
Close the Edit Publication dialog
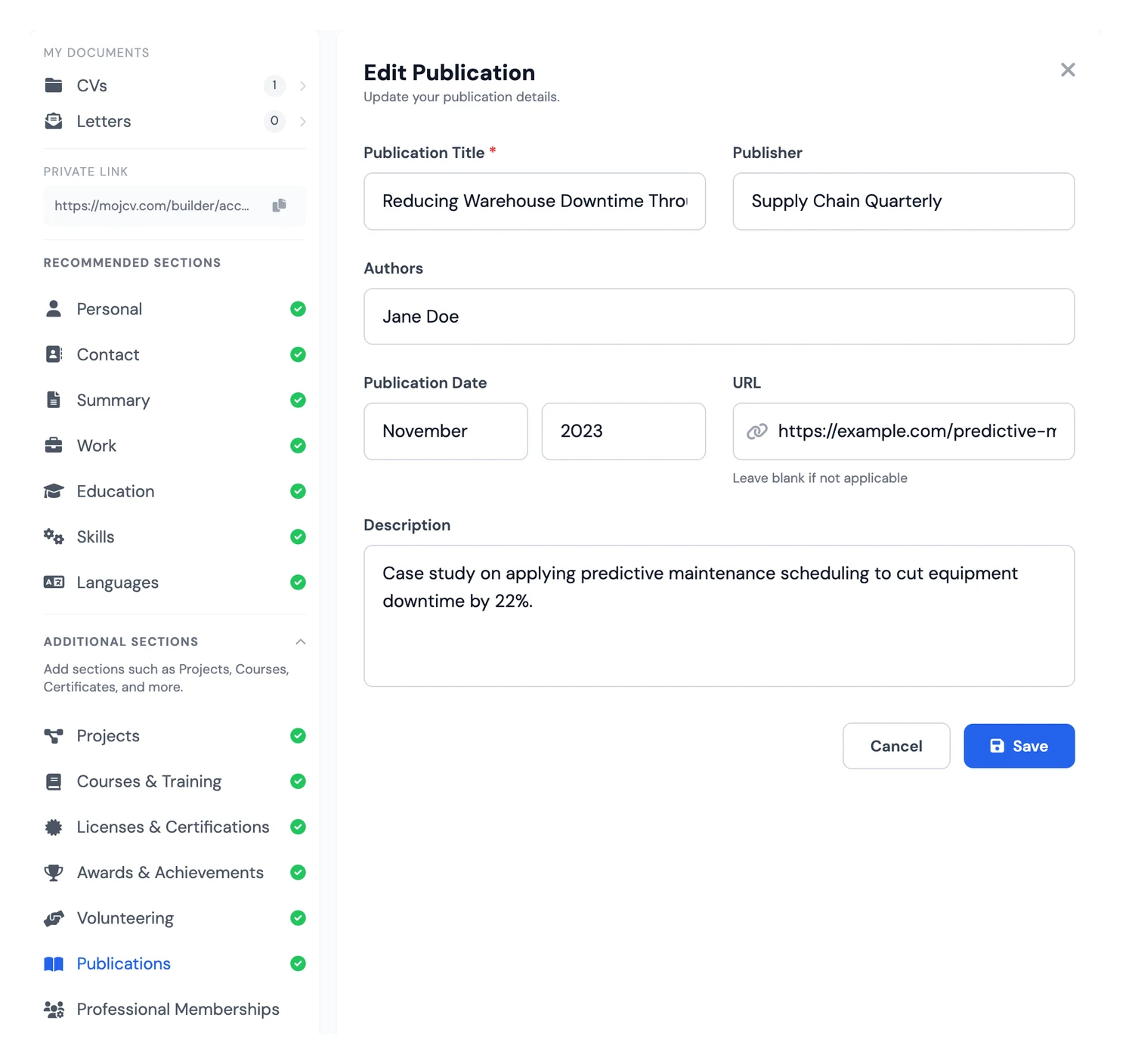[1068, 70]
